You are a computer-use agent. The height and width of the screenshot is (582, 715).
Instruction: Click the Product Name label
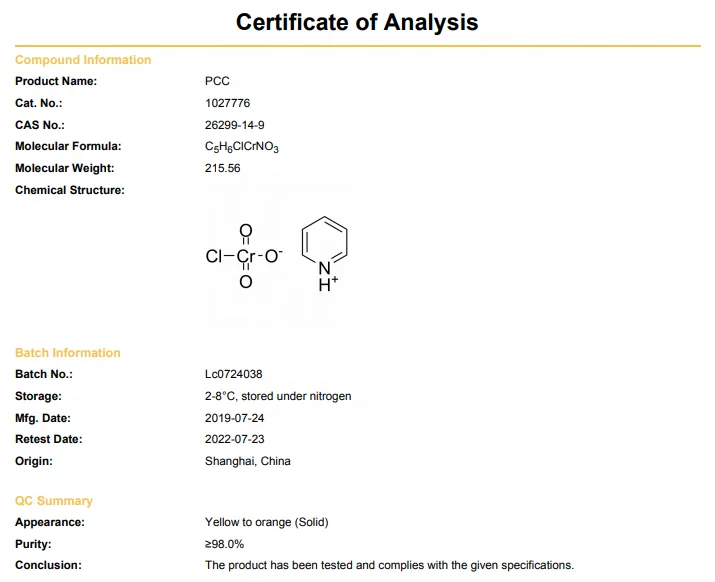(56, 81)
